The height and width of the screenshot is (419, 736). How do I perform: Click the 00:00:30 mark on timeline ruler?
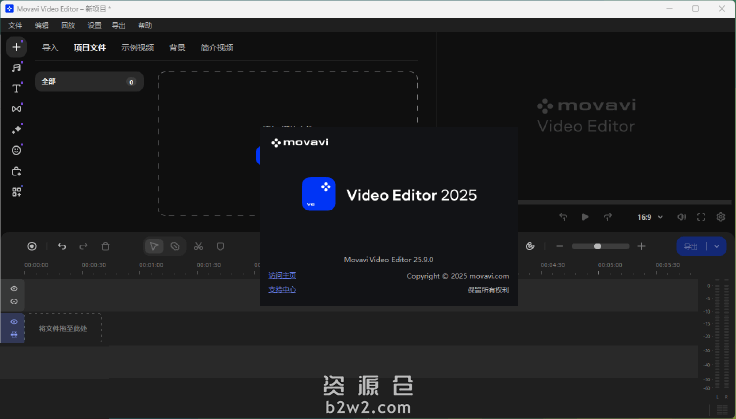[94, 265]
